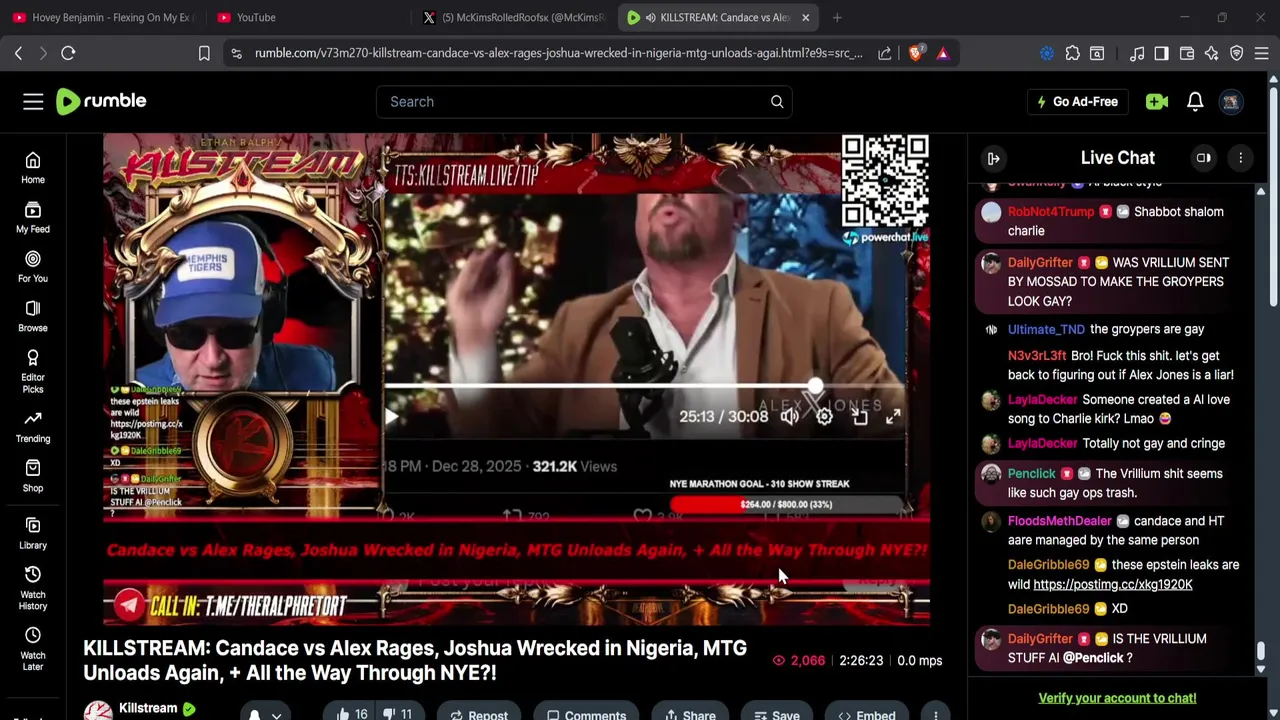The image size is (1280, 720).
Task: Open Brave Leo AI icon
Action: tap(1212, 53)
